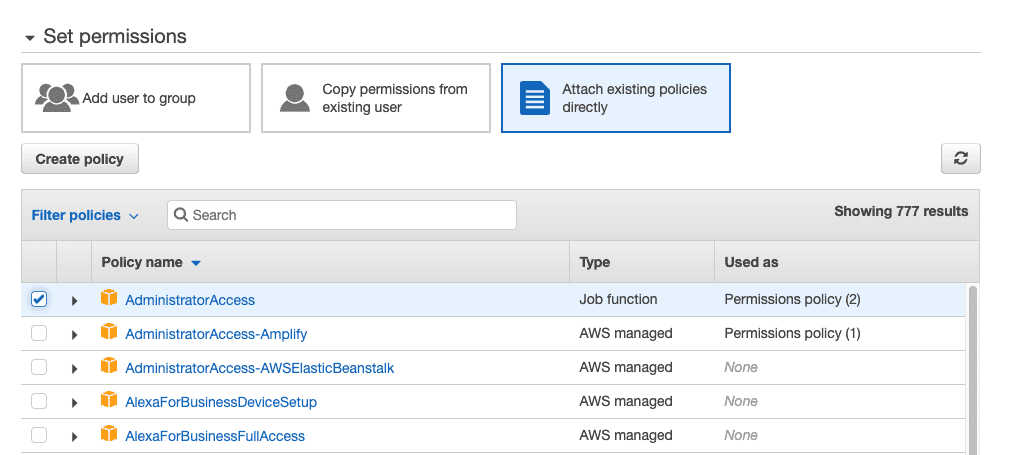Viewport: 1011px width, 455px height.
Task: Click the document icon in Attach existing policies
Action: (x=535, y=98)
